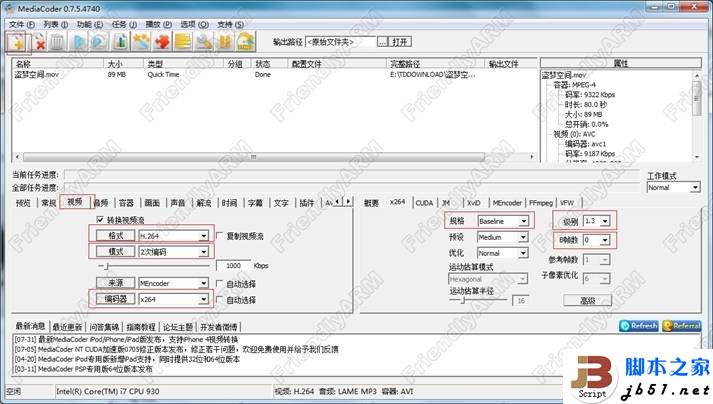Click the Referral button with yellow icon

[x=681, y=326]
